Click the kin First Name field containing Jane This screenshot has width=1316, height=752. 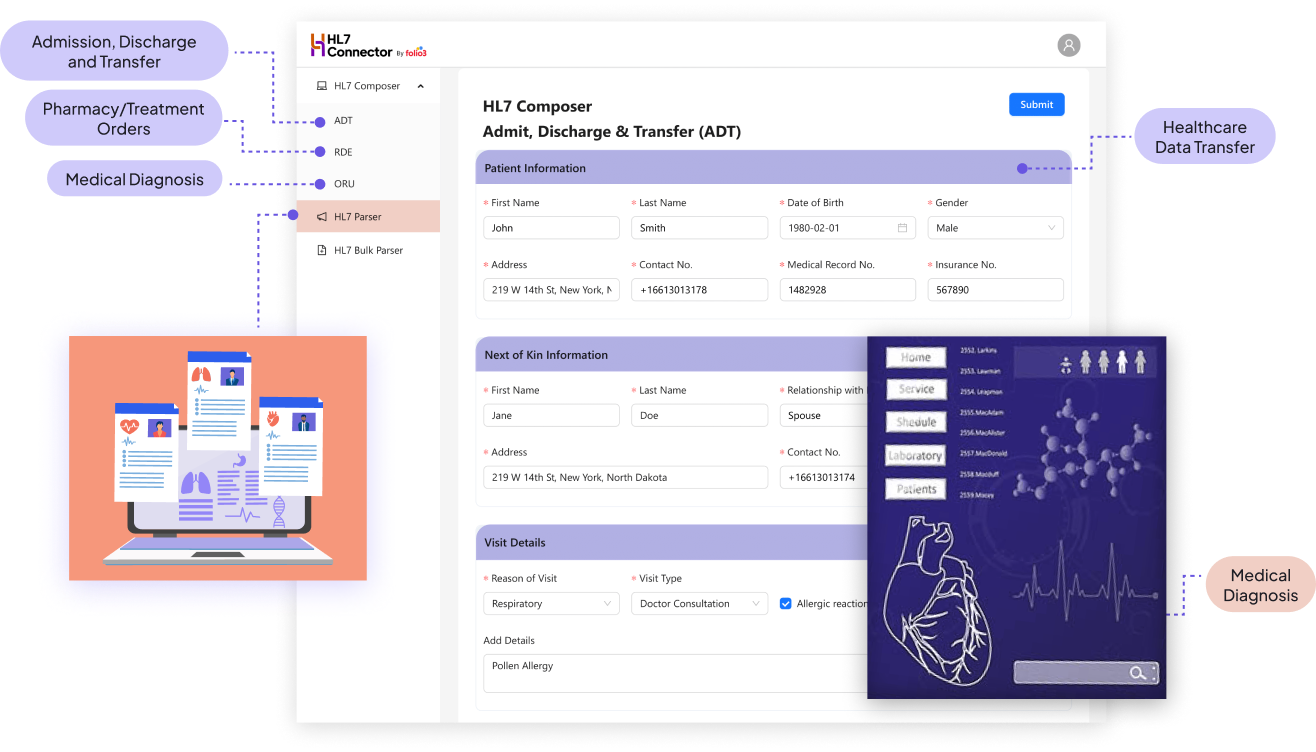(551, 416)
